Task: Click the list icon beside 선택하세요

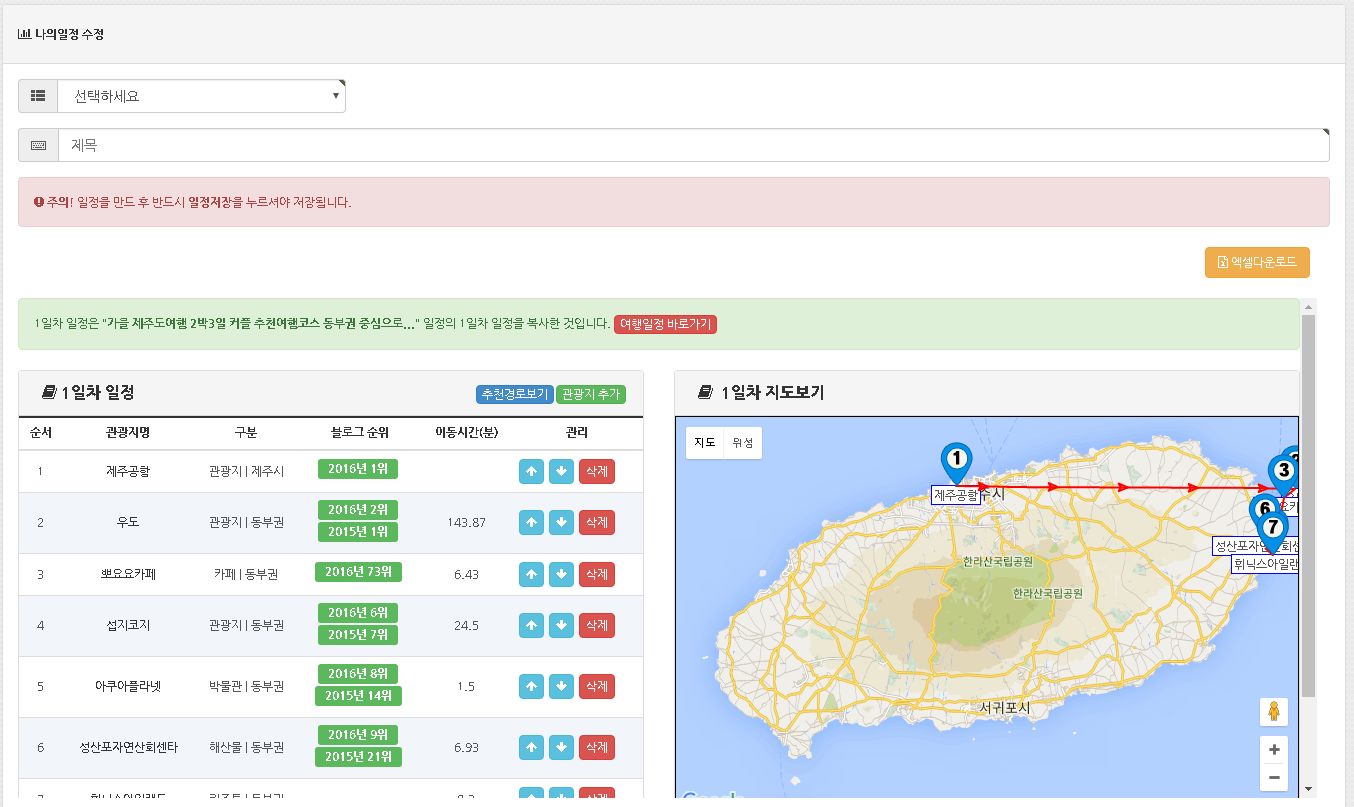Action: 38,96
